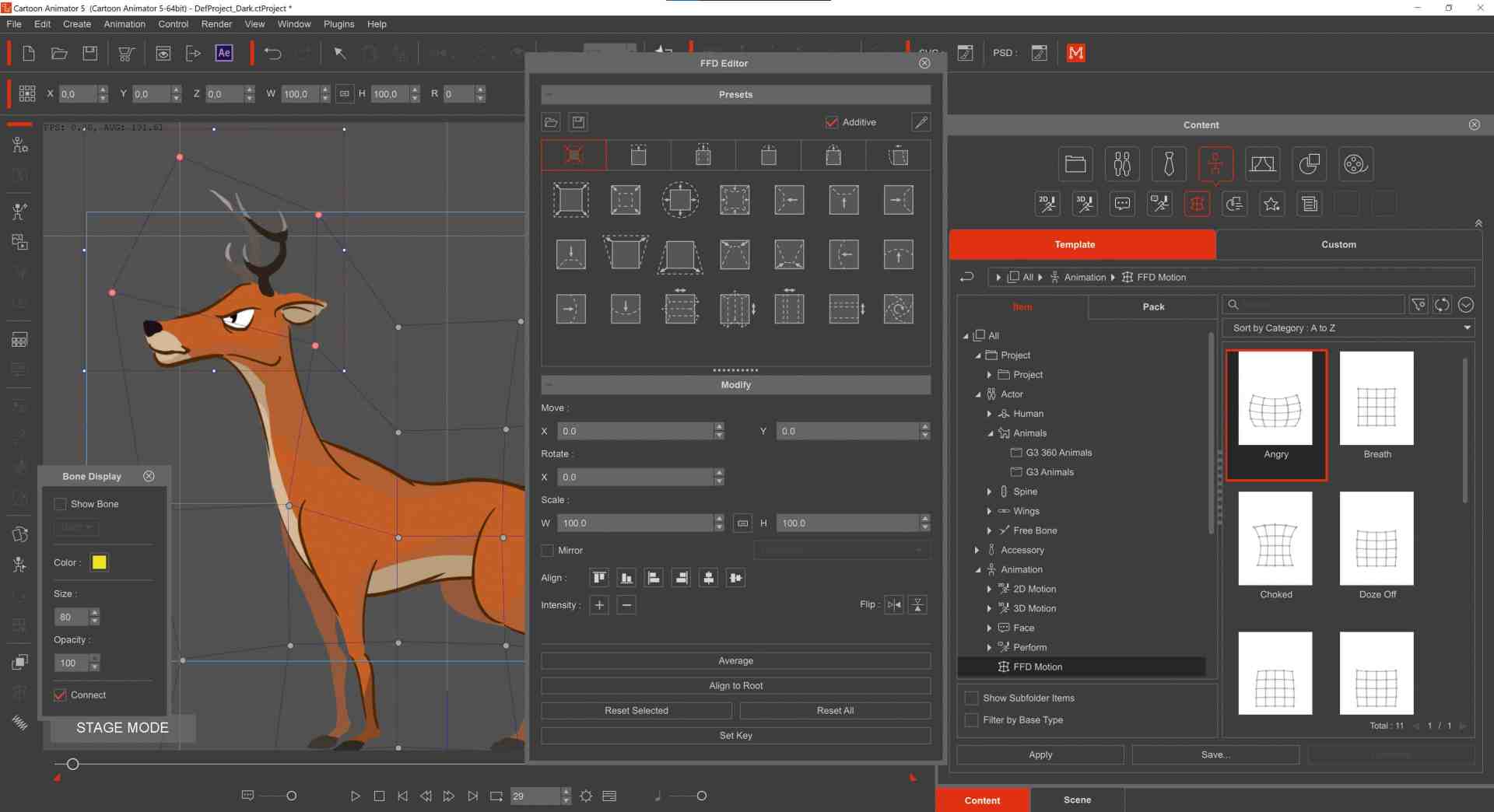This screenshot has width=1494, height=812.
Task: Click the favorites star icon in Content panel
Action: (1272, 204)
